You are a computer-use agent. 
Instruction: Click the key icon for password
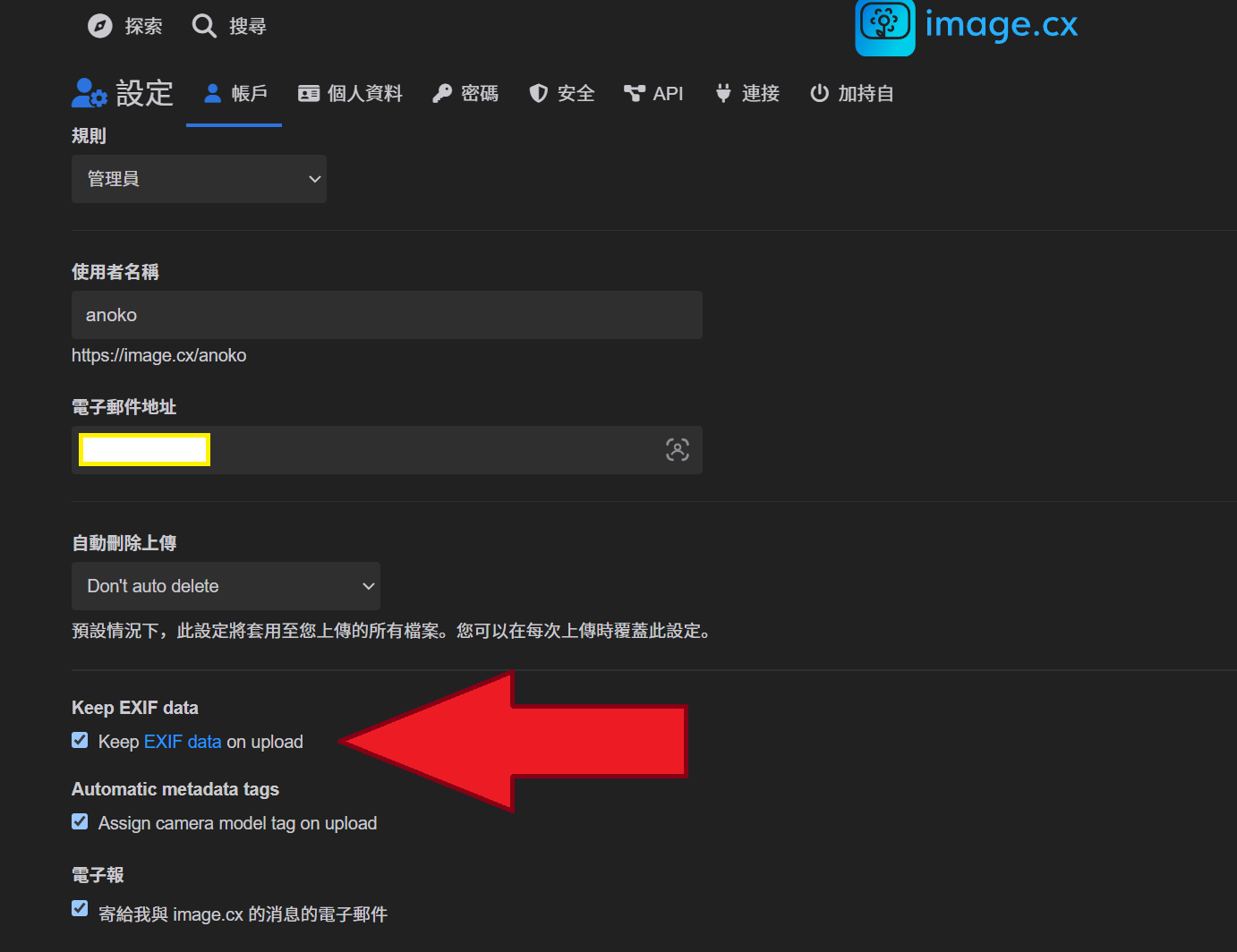coord(441,93)
